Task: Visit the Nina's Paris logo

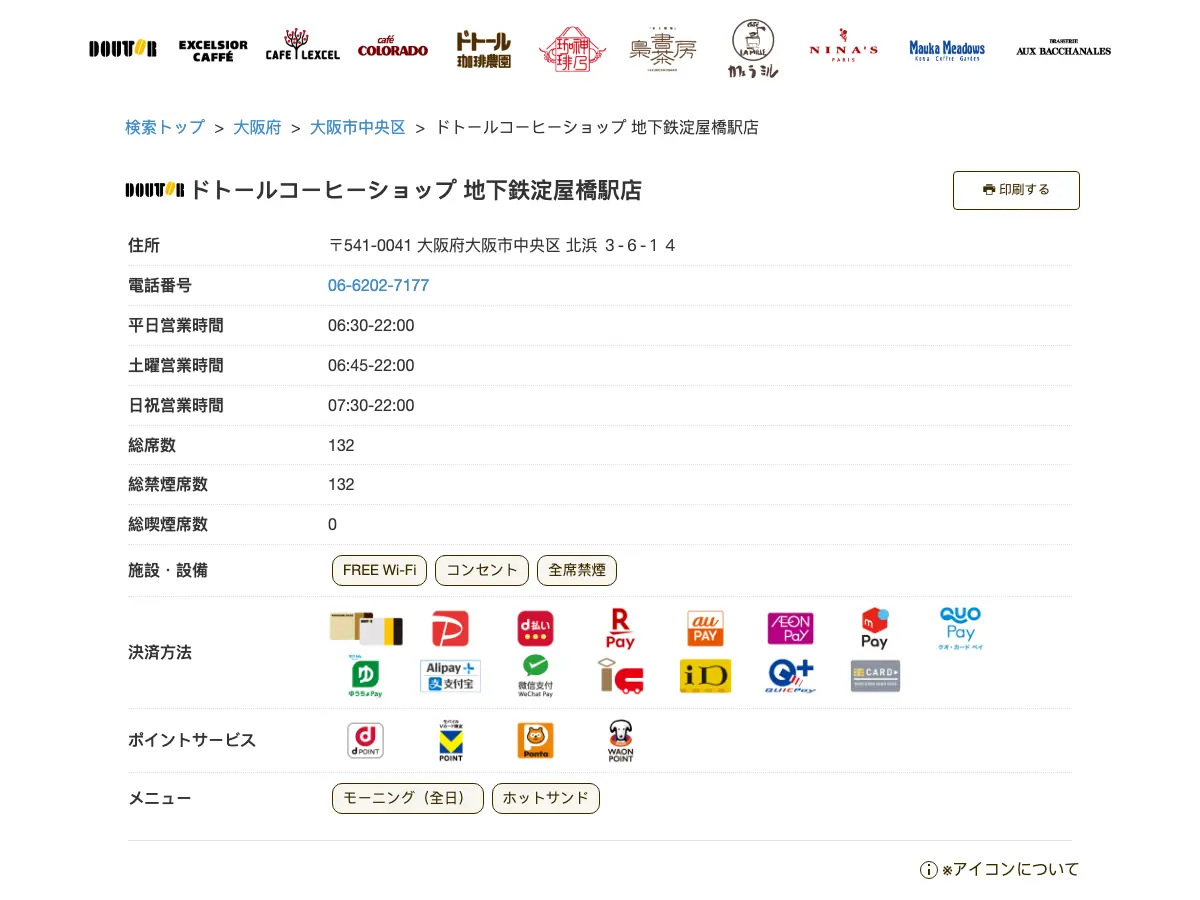Action: [x=843, y=47]
